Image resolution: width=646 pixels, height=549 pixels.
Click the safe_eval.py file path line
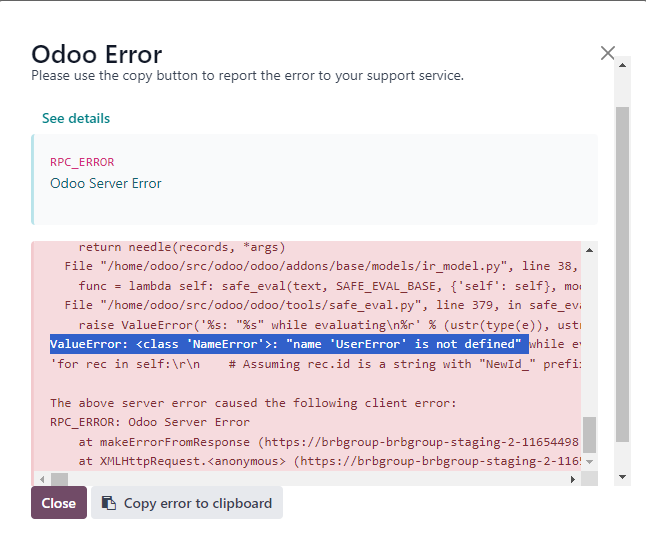pyautogui.click(x=322, y=305)
